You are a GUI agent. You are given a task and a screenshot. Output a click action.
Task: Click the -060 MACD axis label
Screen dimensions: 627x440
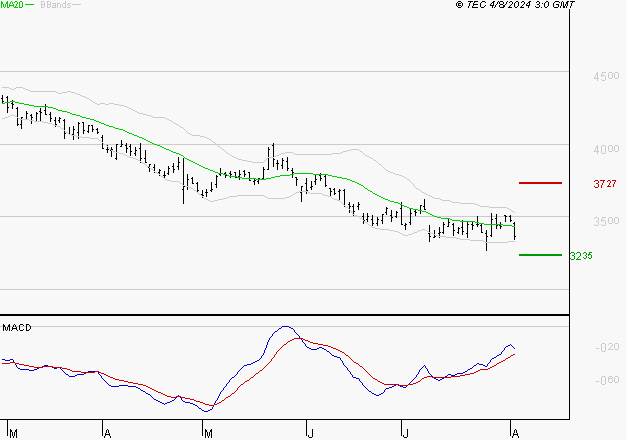click(x=607, y=380)
